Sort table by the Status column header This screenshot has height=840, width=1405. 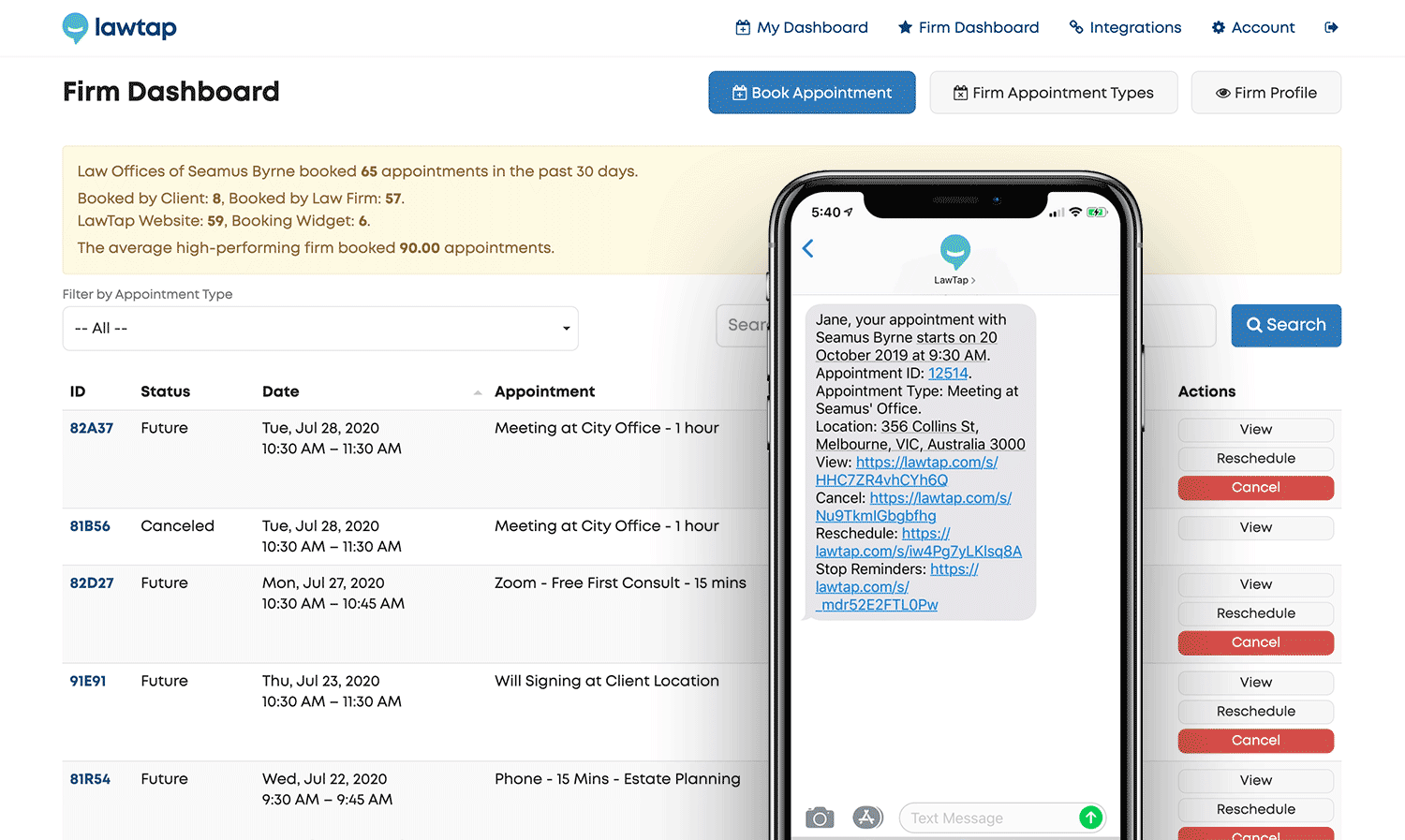coord(166,391)
